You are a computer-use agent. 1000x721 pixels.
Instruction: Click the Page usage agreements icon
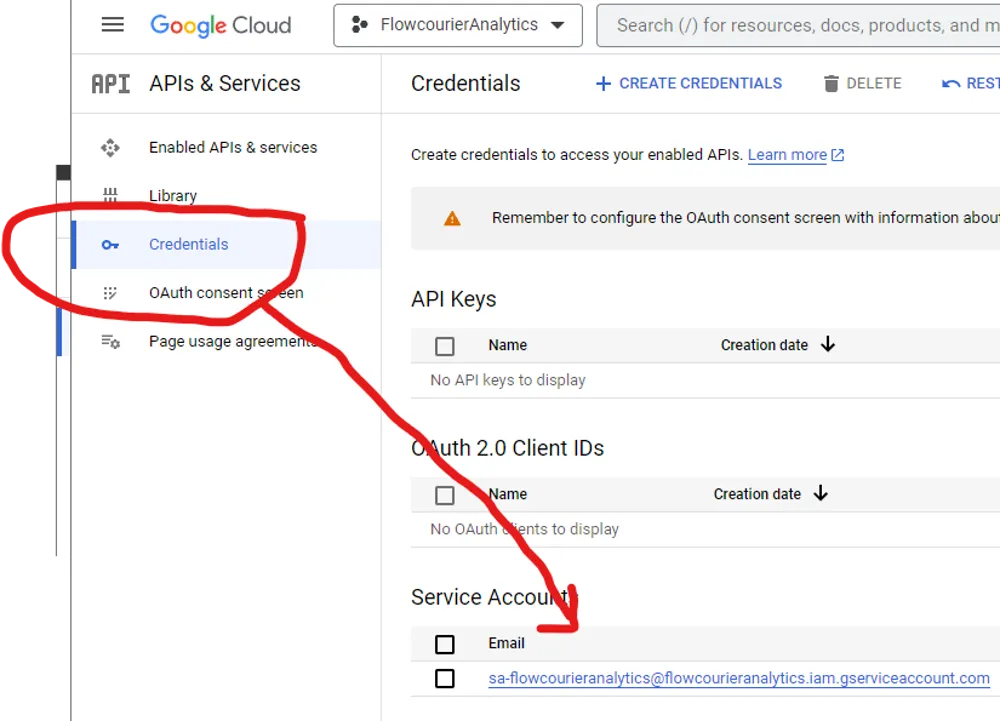110,341
